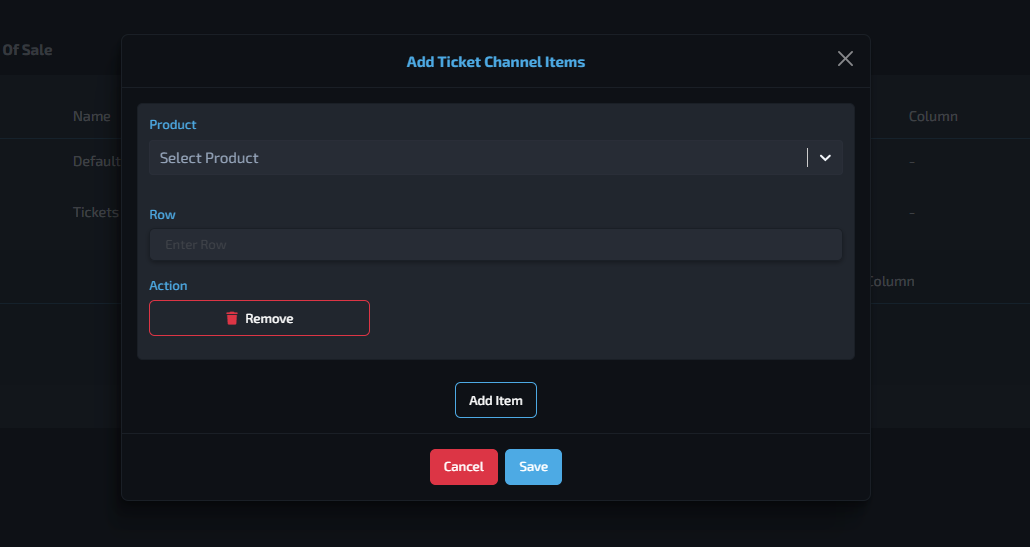Image resolution: width=1030 pixels, height=547 pixels.
Task: Select the top Column table header
Action: (933, 116)
